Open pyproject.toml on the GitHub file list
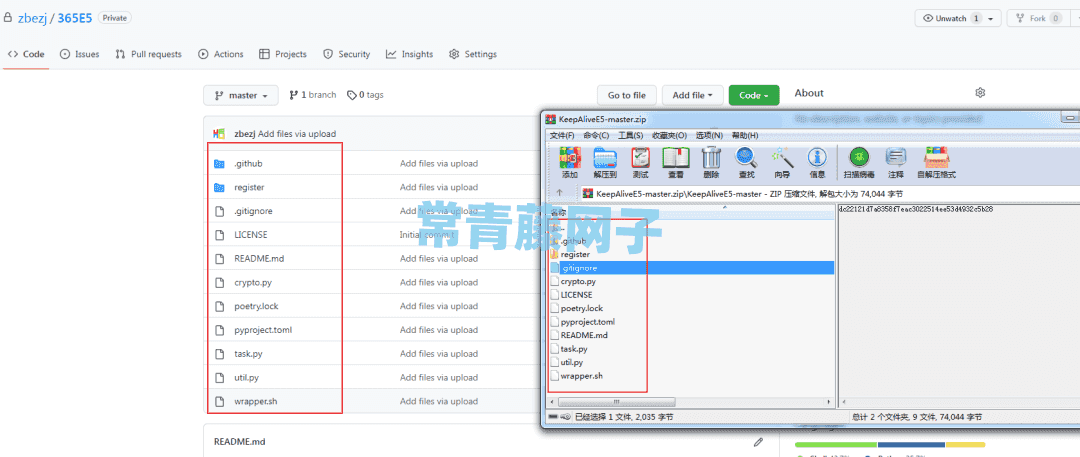This screenshot has width=1080, height=457. pyautogui.click(x=263, y=330)
